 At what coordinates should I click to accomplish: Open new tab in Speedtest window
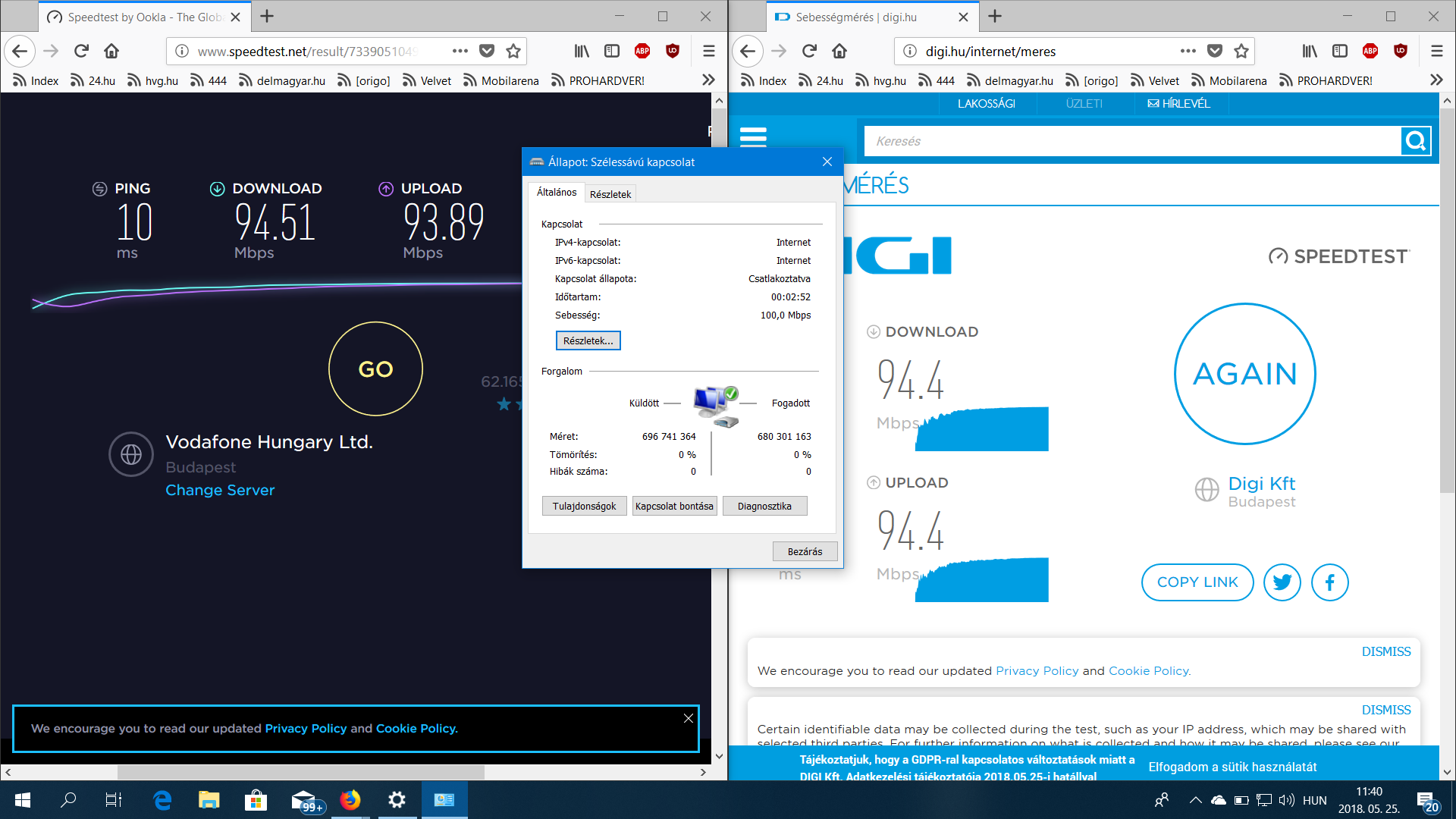[267, 16]
